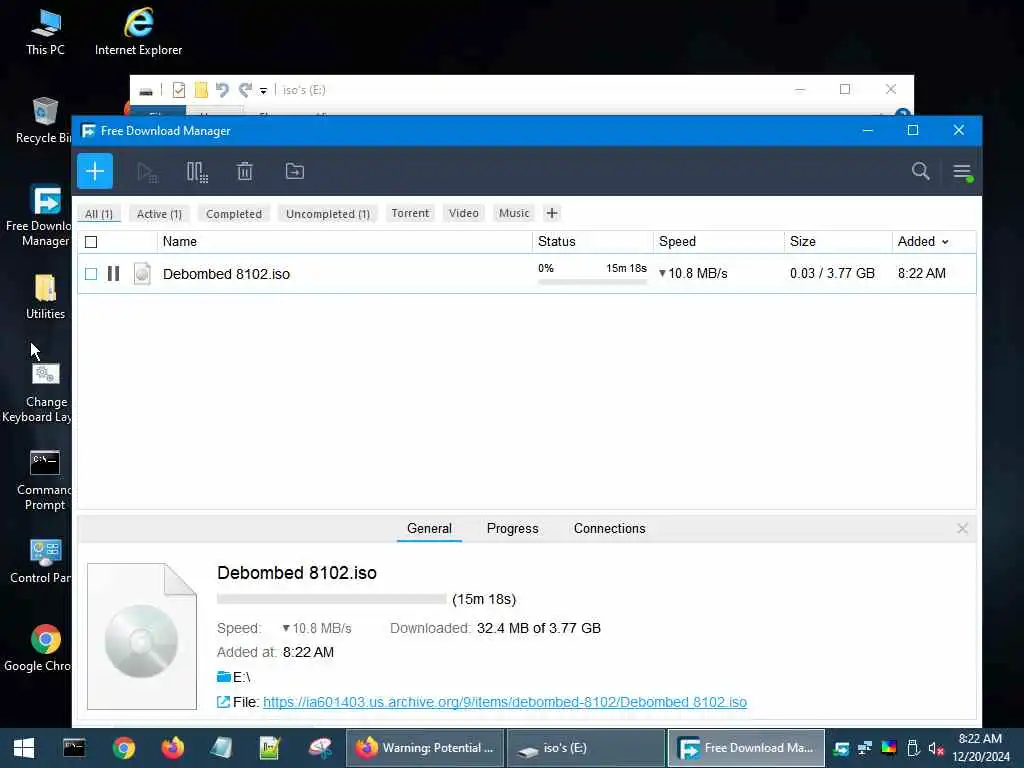The width and height of the screenshot is (1024, 768).
Task: Open Command Prompt from the taskbar
Action: point(74,748)
